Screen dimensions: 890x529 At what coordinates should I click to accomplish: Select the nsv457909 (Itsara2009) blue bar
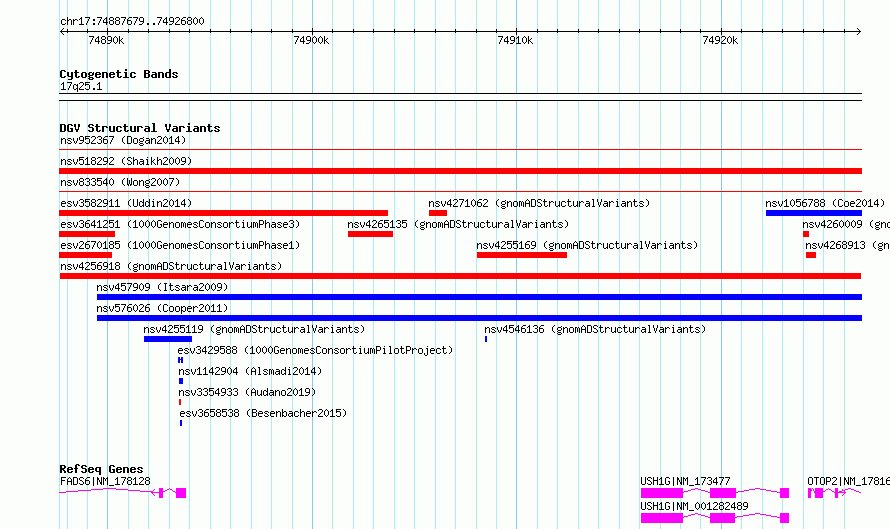pyautogui.click(x=479, y=297)
